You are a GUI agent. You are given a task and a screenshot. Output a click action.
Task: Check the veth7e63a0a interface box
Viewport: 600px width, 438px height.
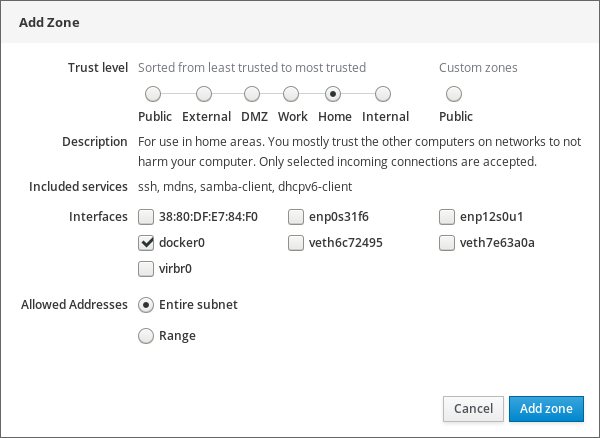[447, 242]
